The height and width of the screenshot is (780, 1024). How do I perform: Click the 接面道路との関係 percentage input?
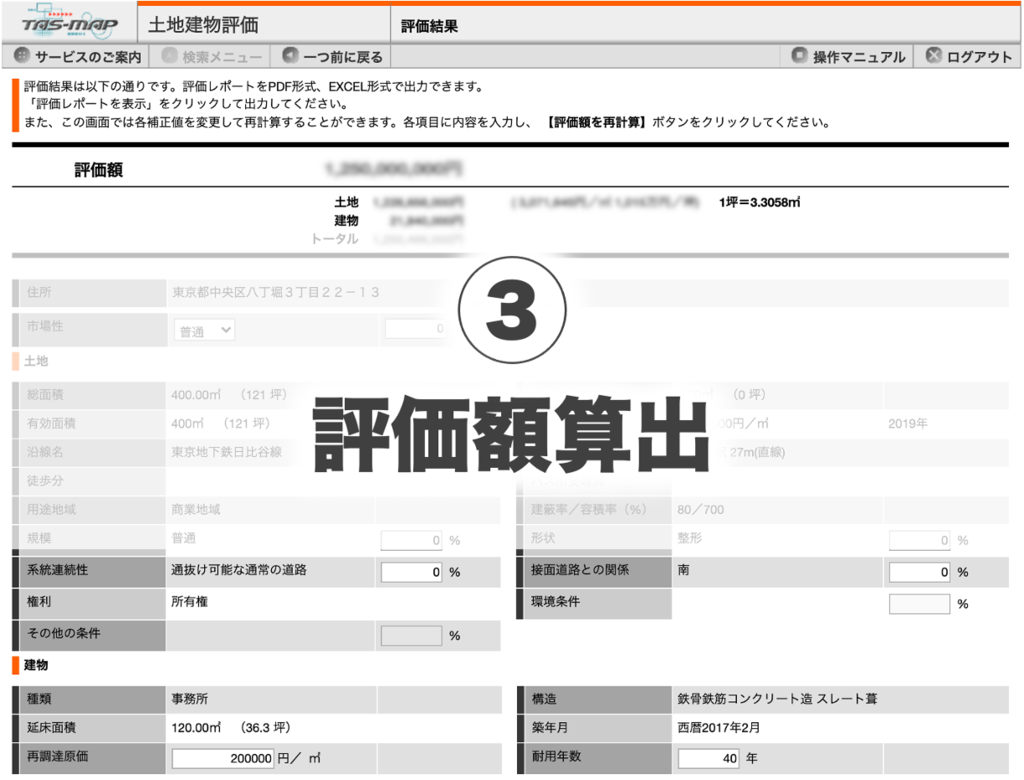pyautogui.click(x=918, y=571)
